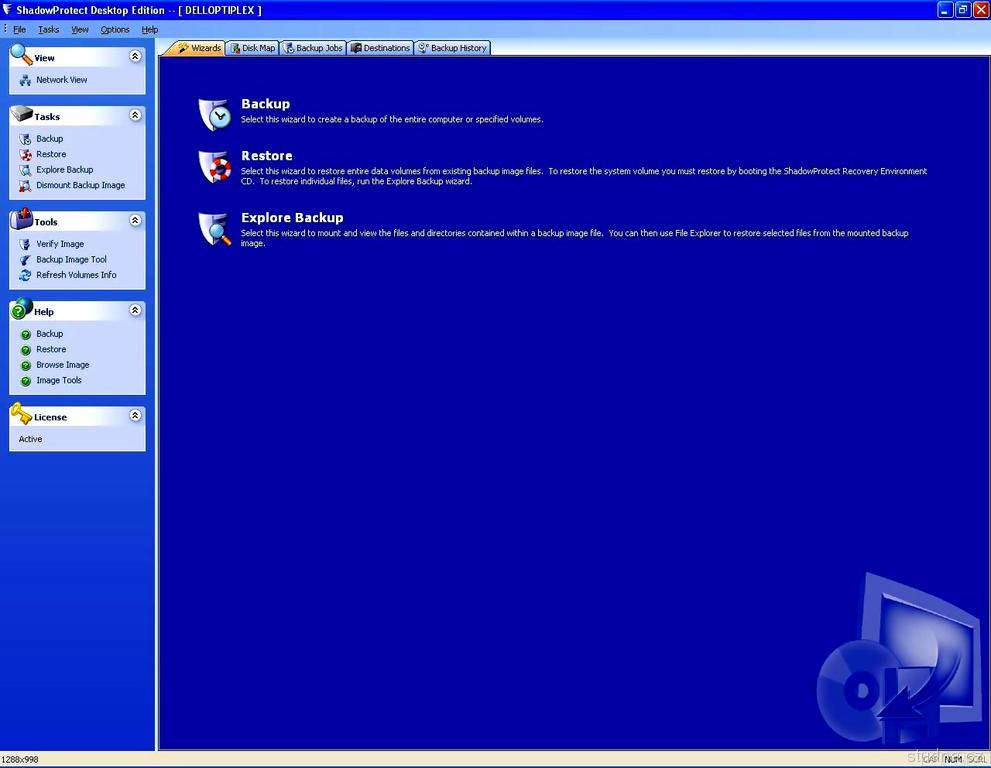
Task: Click the toolbox icon on Tools header
Action: coord(21,218)
